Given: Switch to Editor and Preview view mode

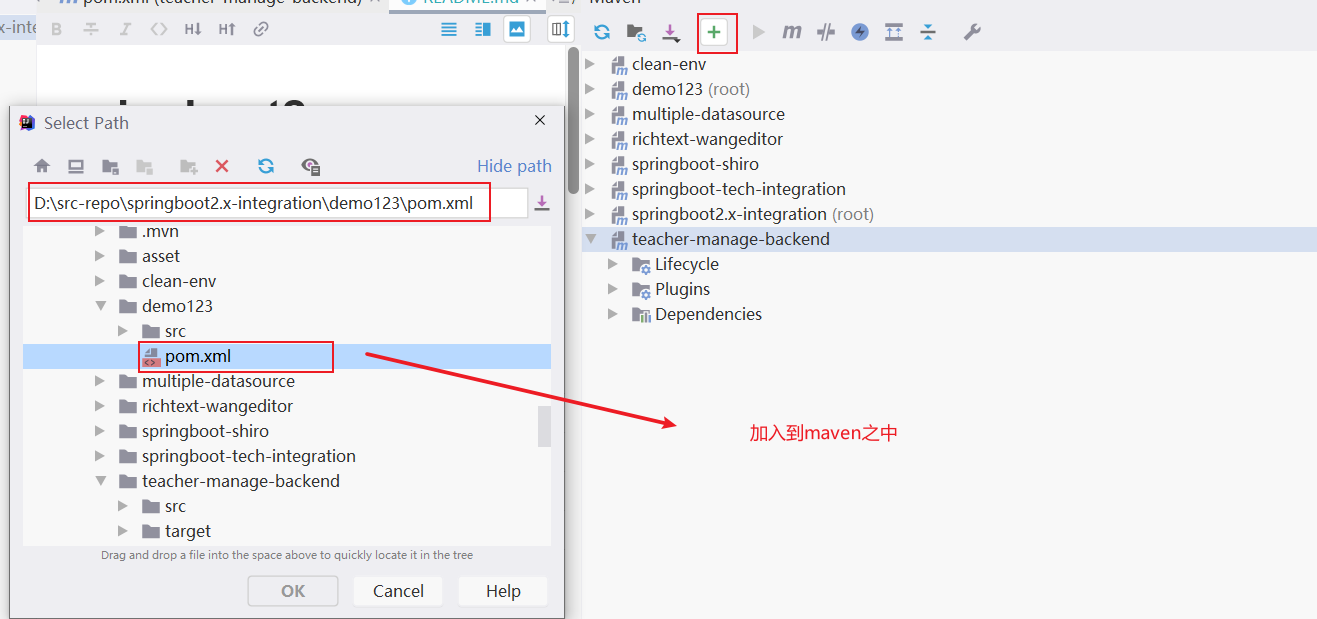Looking at the screenshot, I should pos(483,29).
